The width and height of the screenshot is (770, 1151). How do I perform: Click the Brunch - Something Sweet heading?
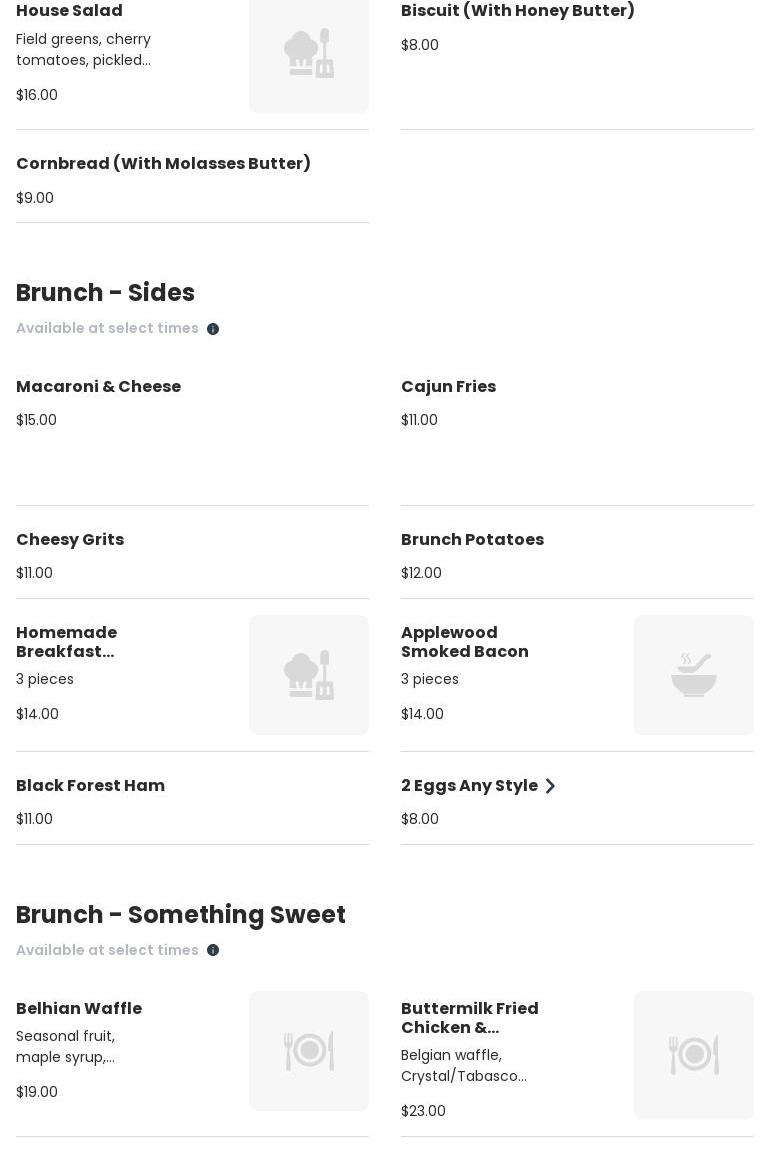click(x=181, y=915)
